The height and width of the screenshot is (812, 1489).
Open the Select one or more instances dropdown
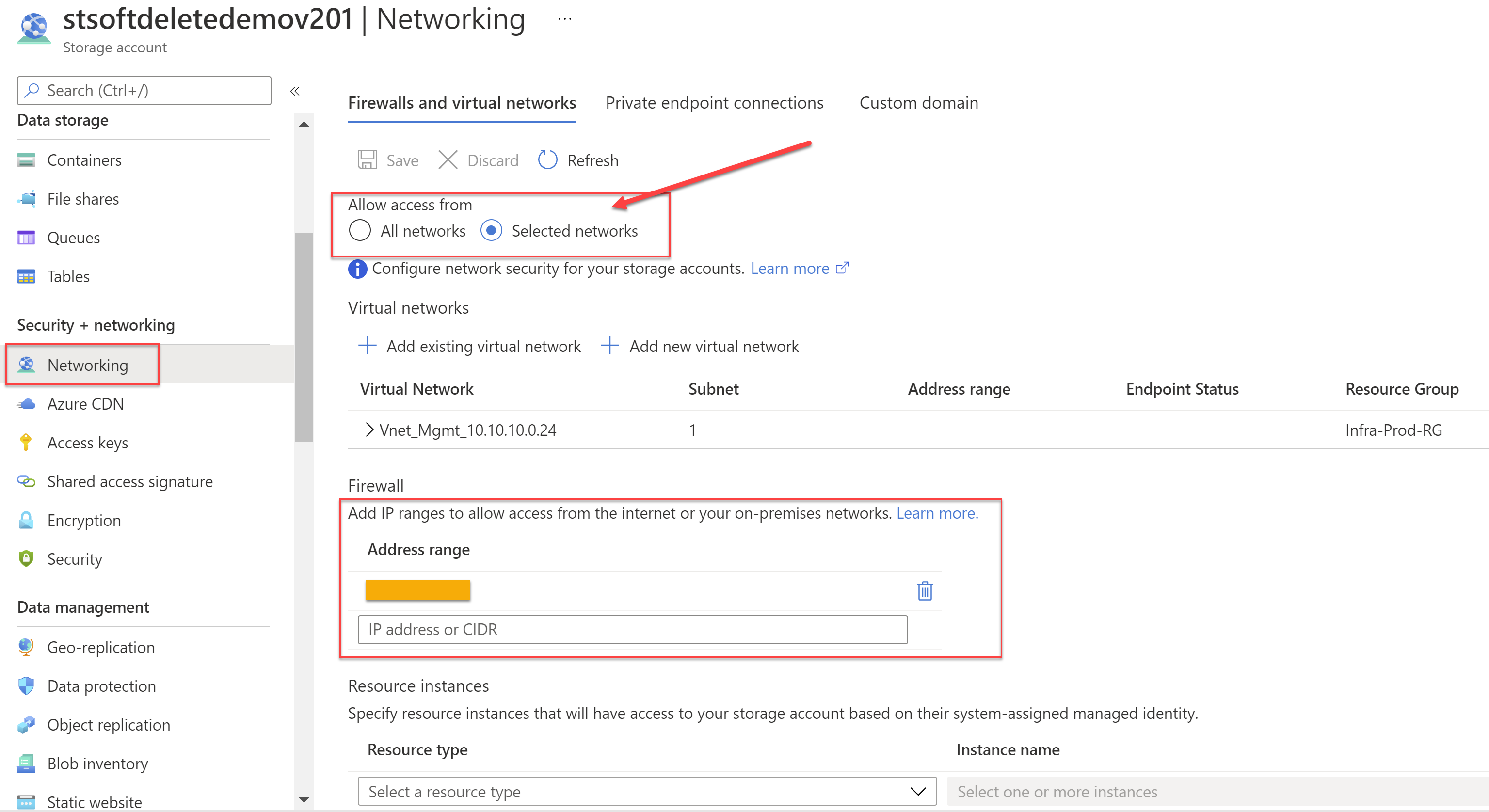(x=1217, y=791)
